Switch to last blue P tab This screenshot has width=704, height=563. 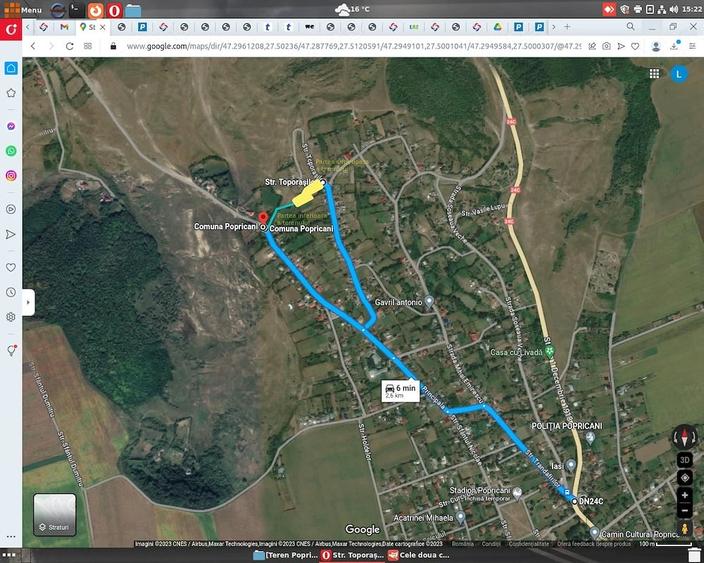[539, 27]
